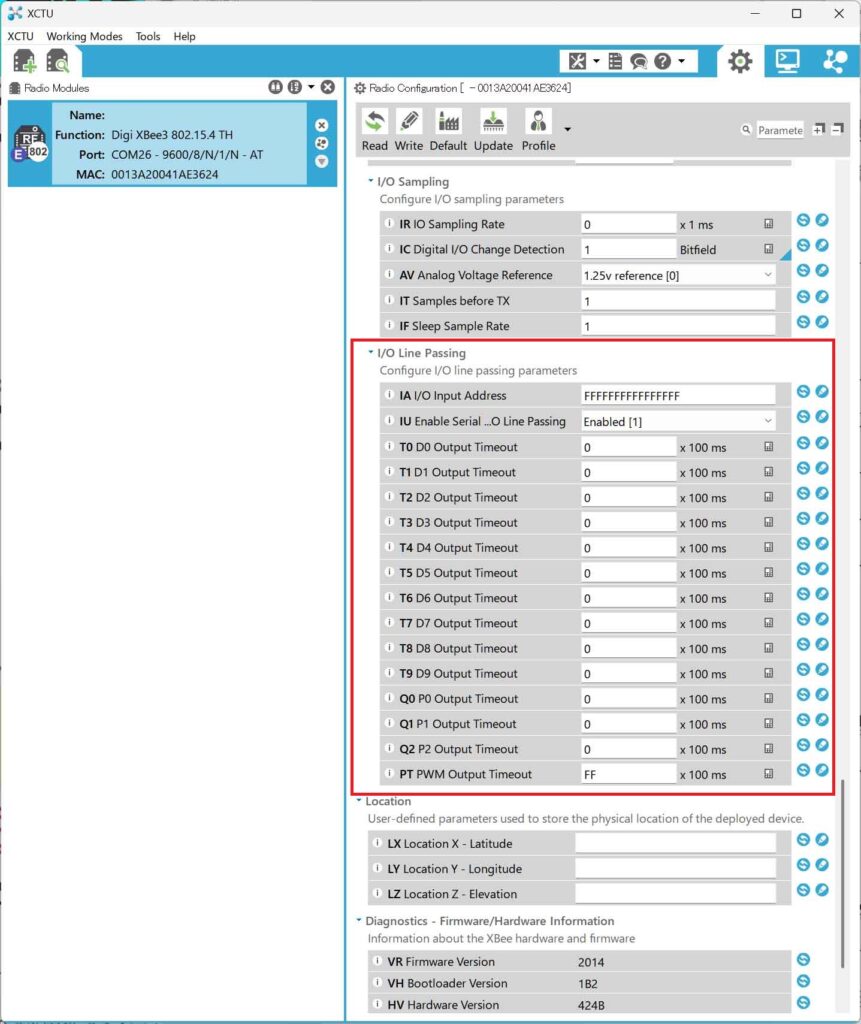This screenshot has height=1024, width=861.
Task: Click Update firmware button
Action: click(x=493, y=131)
